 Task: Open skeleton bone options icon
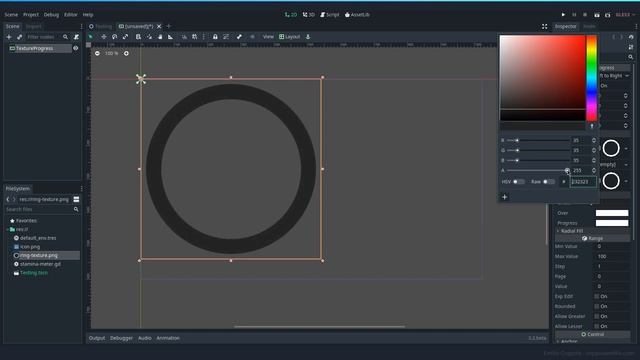[x=239, y=37]
